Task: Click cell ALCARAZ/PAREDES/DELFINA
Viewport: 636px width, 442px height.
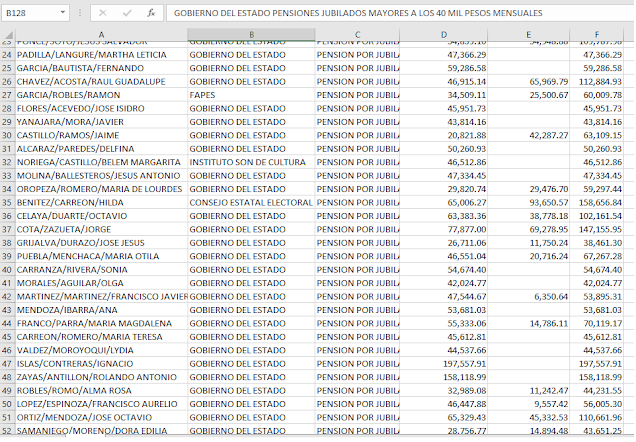Action: [101, 149]
